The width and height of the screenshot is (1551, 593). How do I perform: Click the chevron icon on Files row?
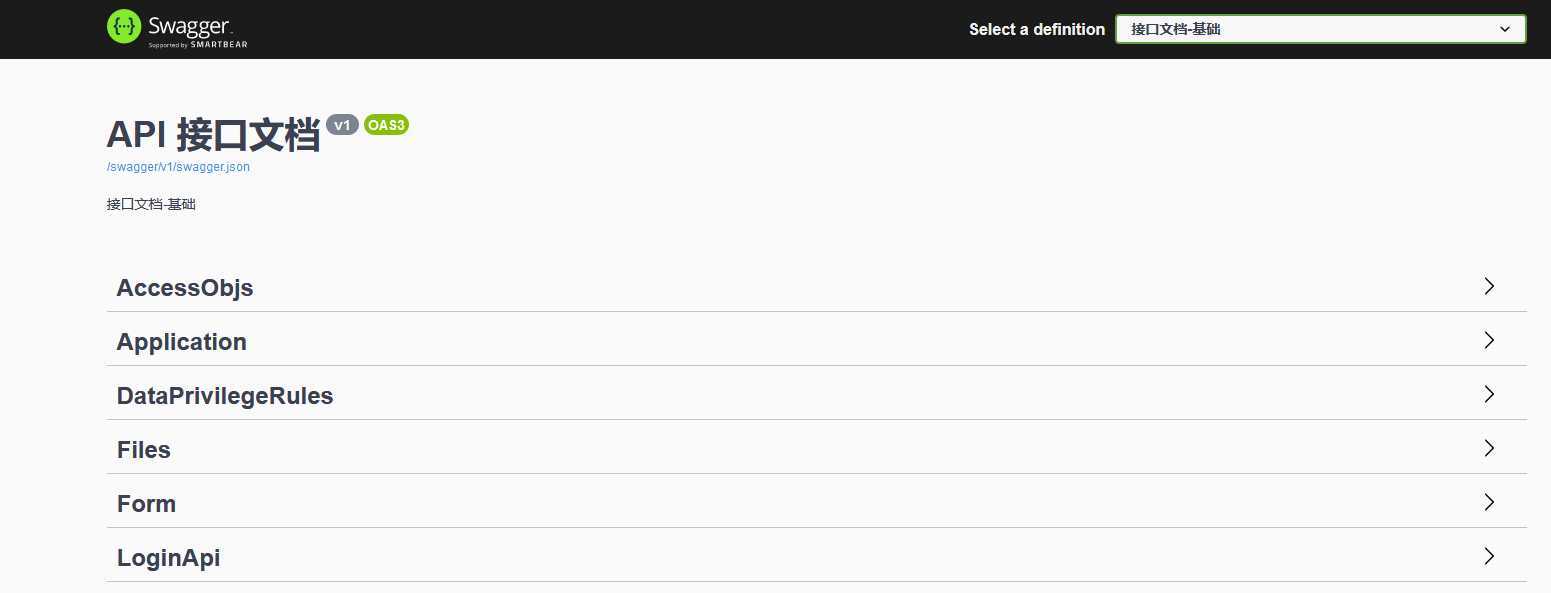coord(1489,449)
